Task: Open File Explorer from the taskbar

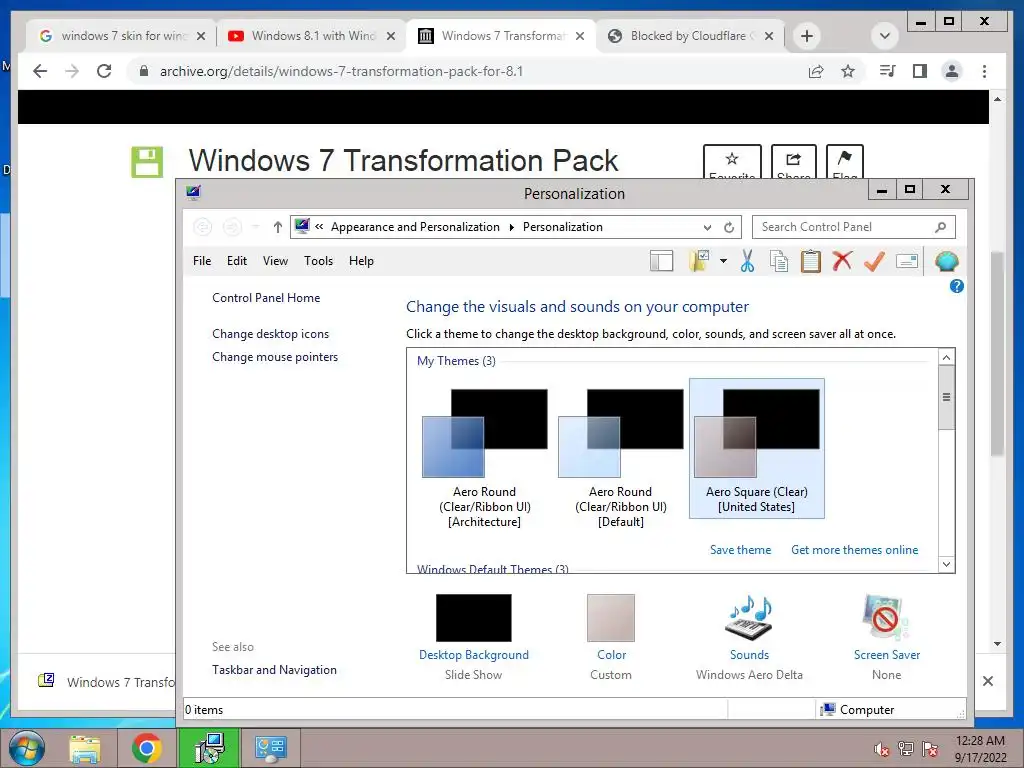Action: pos(85,748)
